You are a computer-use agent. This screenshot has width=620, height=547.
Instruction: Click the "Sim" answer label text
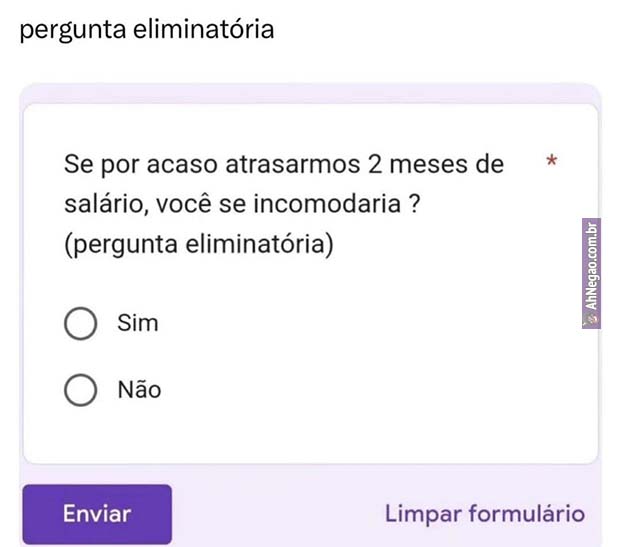pos(138,324)
